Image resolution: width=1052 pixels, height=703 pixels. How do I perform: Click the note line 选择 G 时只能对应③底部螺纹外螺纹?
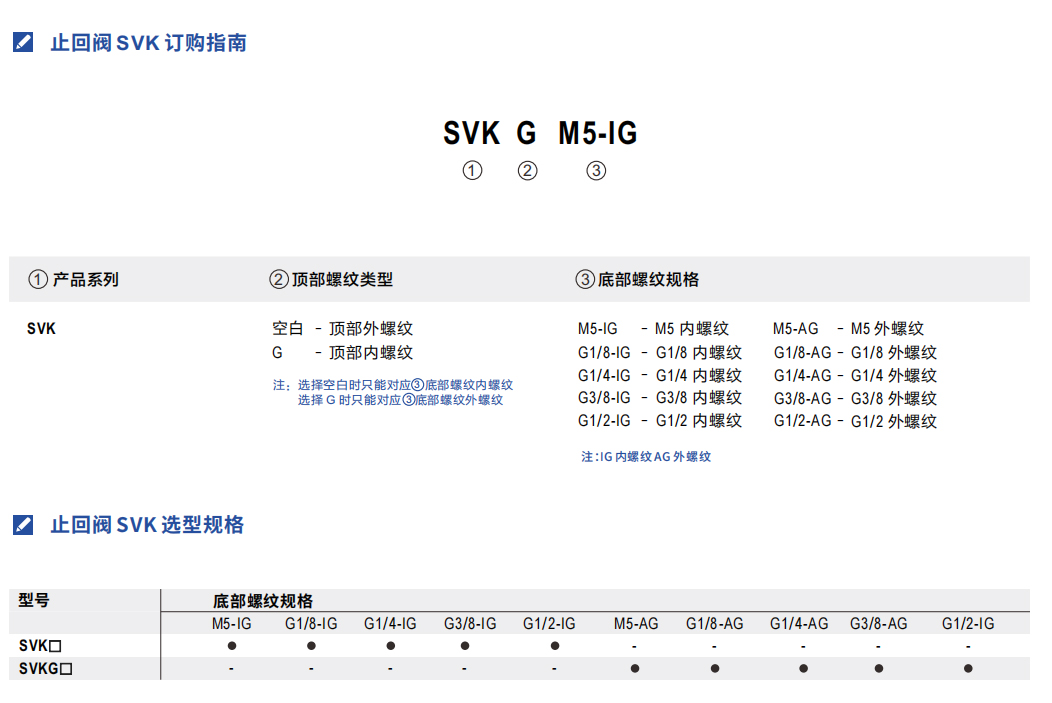(401, 400)
